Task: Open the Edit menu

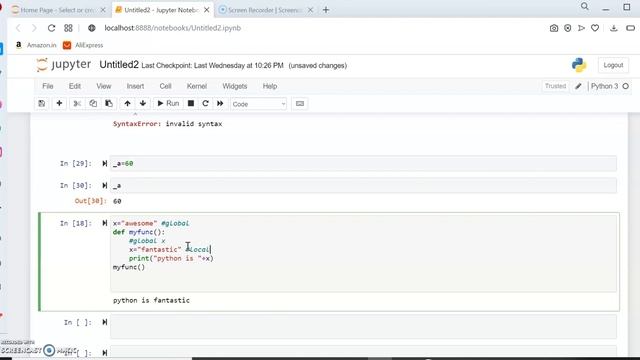Action: [x=75, y=86]
